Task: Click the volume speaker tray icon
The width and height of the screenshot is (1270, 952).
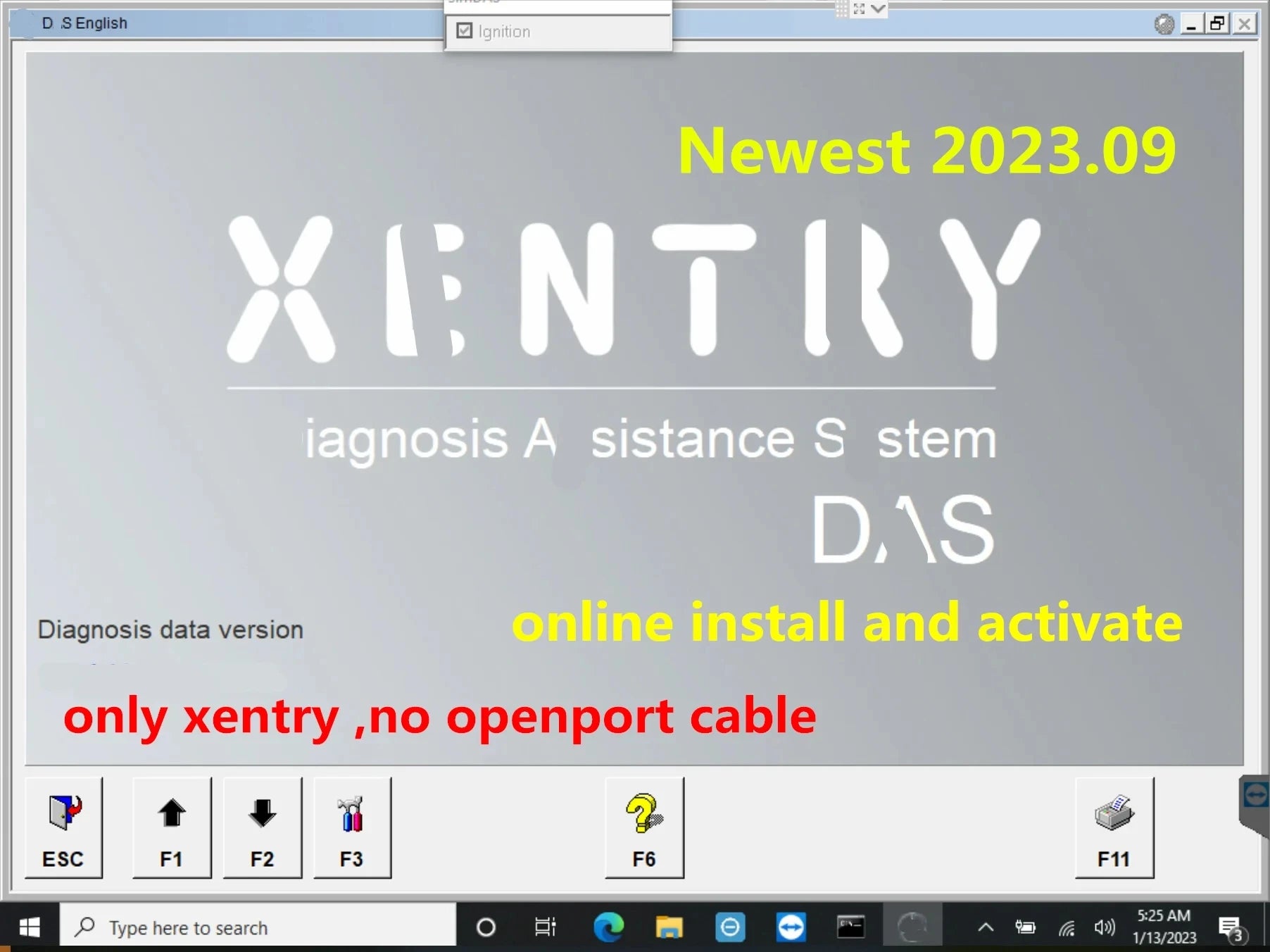Action: pyautogui.click(x=1103, y=927)
